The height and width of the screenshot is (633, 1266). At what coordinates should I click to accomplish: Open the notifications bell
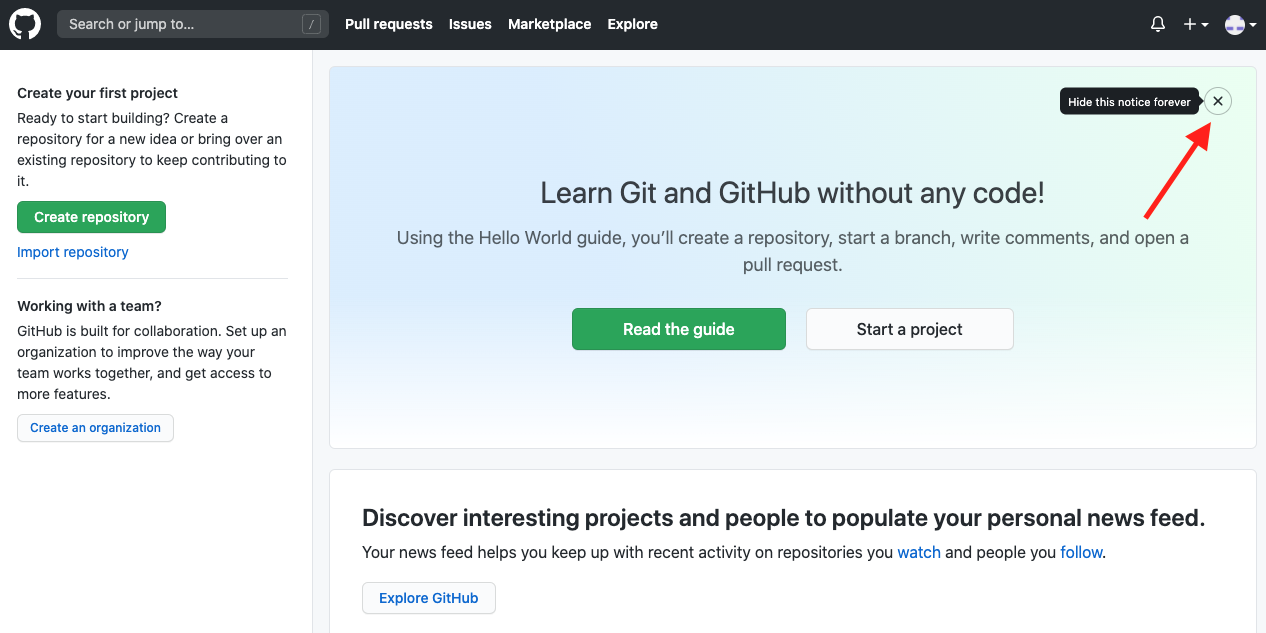1158,24
